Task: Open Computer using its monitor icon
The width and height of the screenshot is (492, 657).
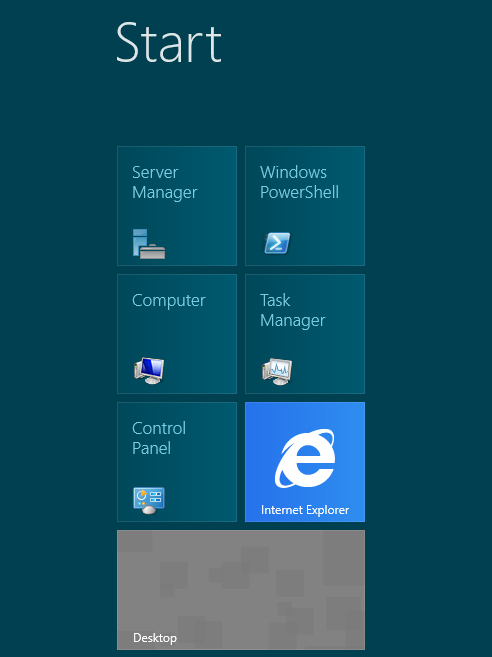Action: pos(149,370)
